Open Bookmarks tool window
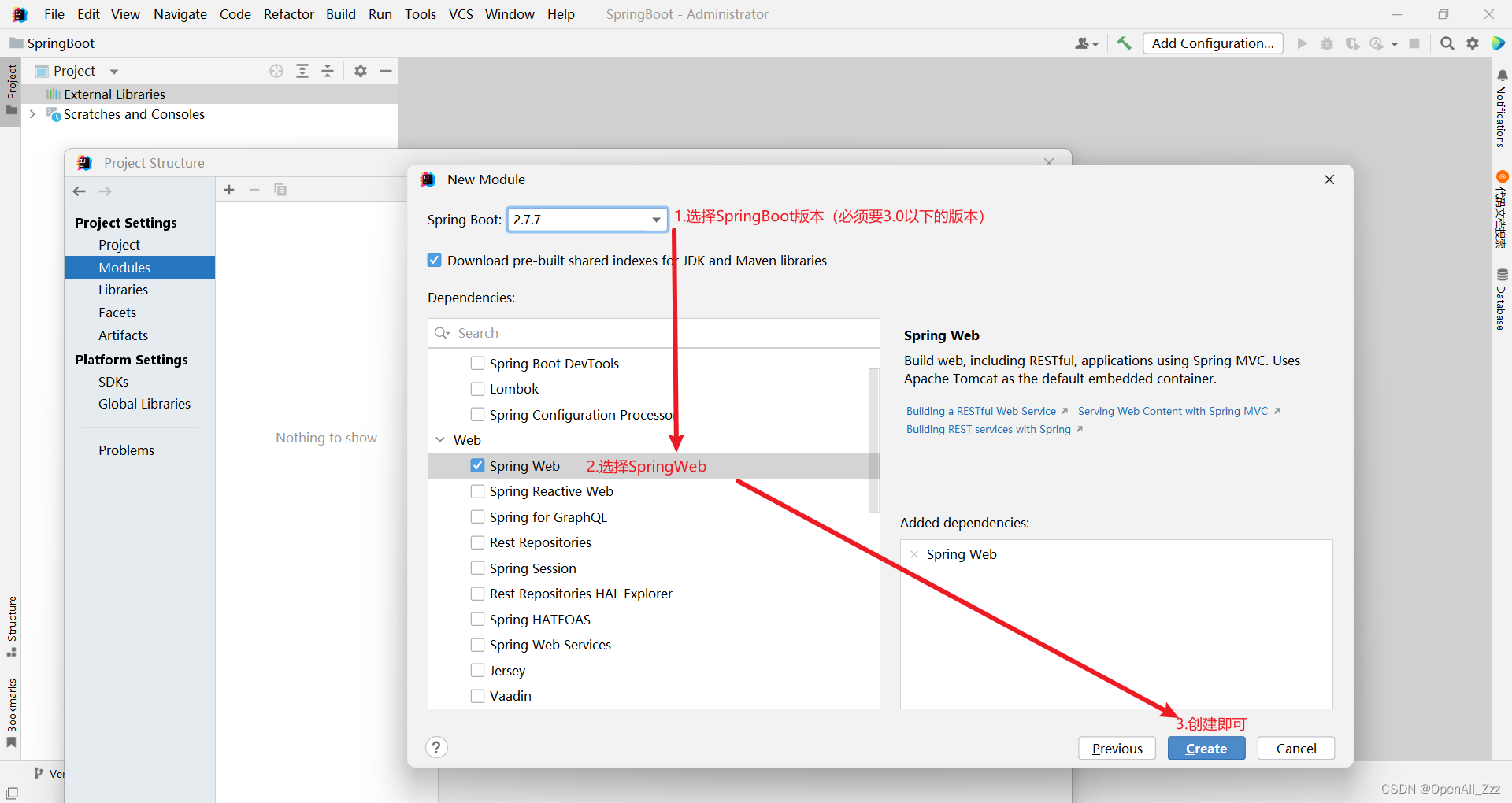The image size is (1512, 803). pos(12,713)
